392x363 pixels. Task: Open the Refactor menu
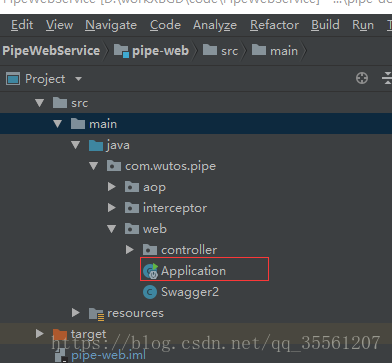point(274,25)
